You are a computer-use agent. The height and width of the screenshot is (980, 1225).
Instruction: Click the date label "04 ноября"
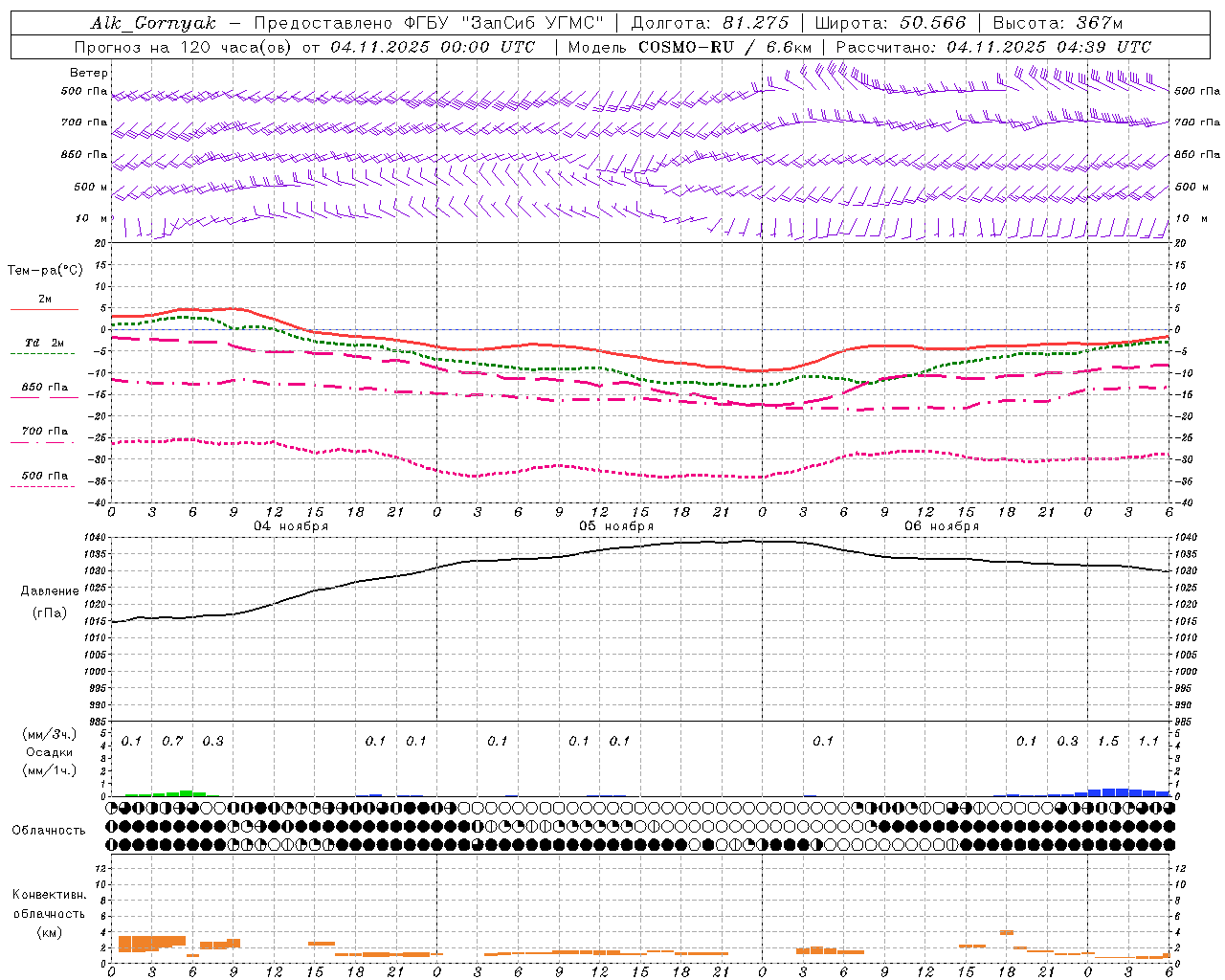tap(291, 526)
